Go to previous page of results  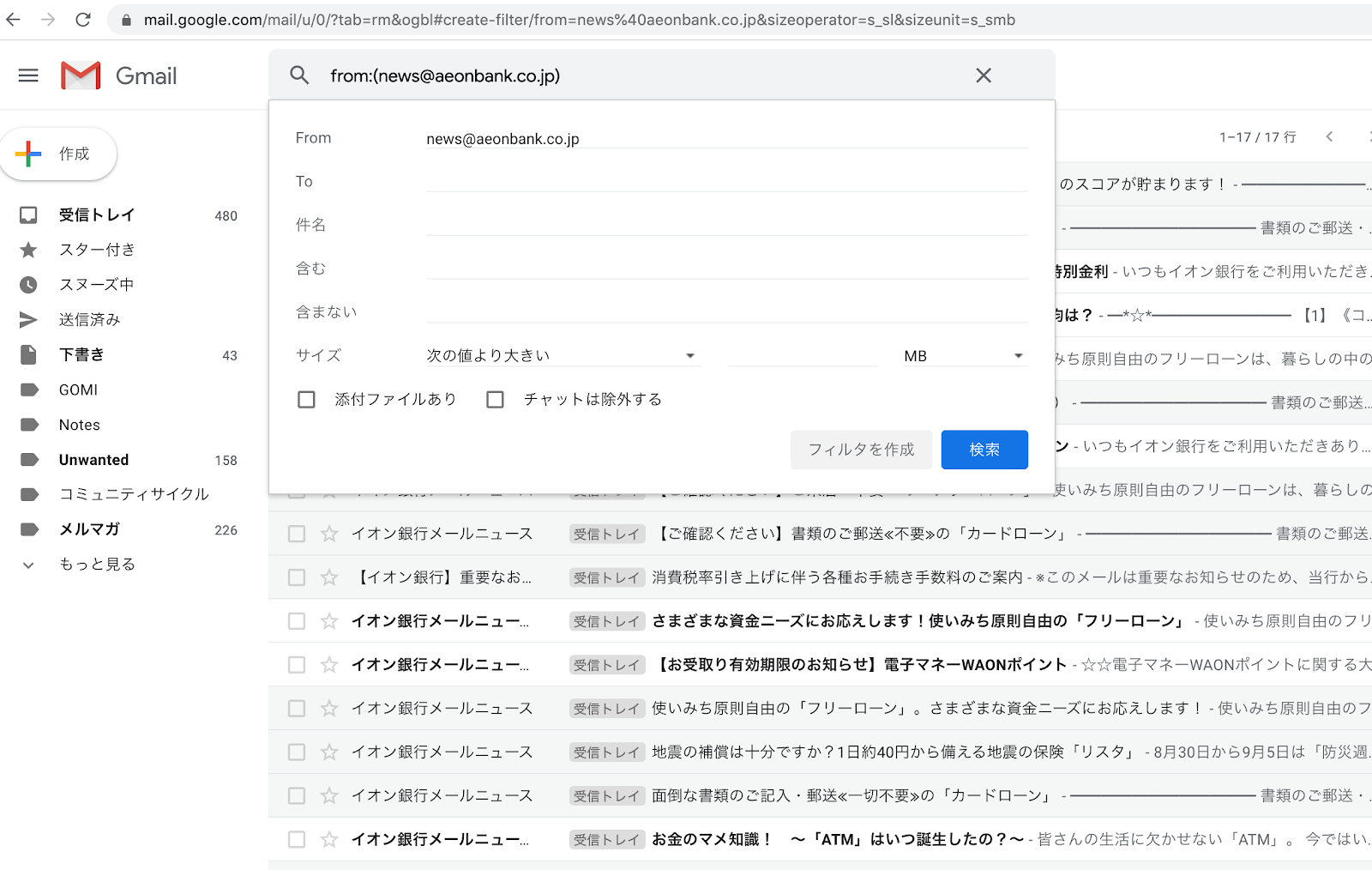[1329, 136]
